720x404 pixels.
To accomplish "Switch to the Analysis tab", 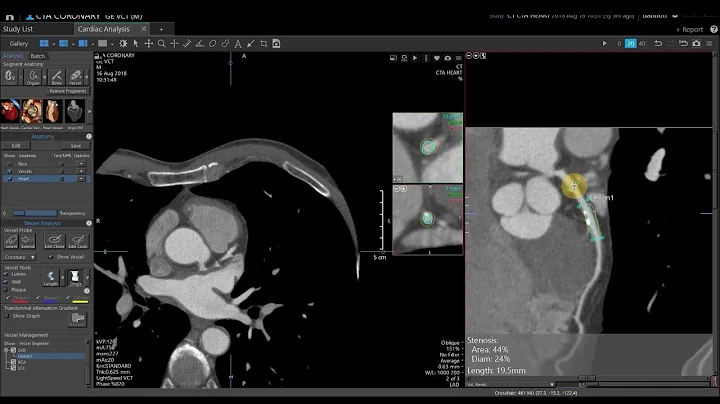I will tap(13, 56).
